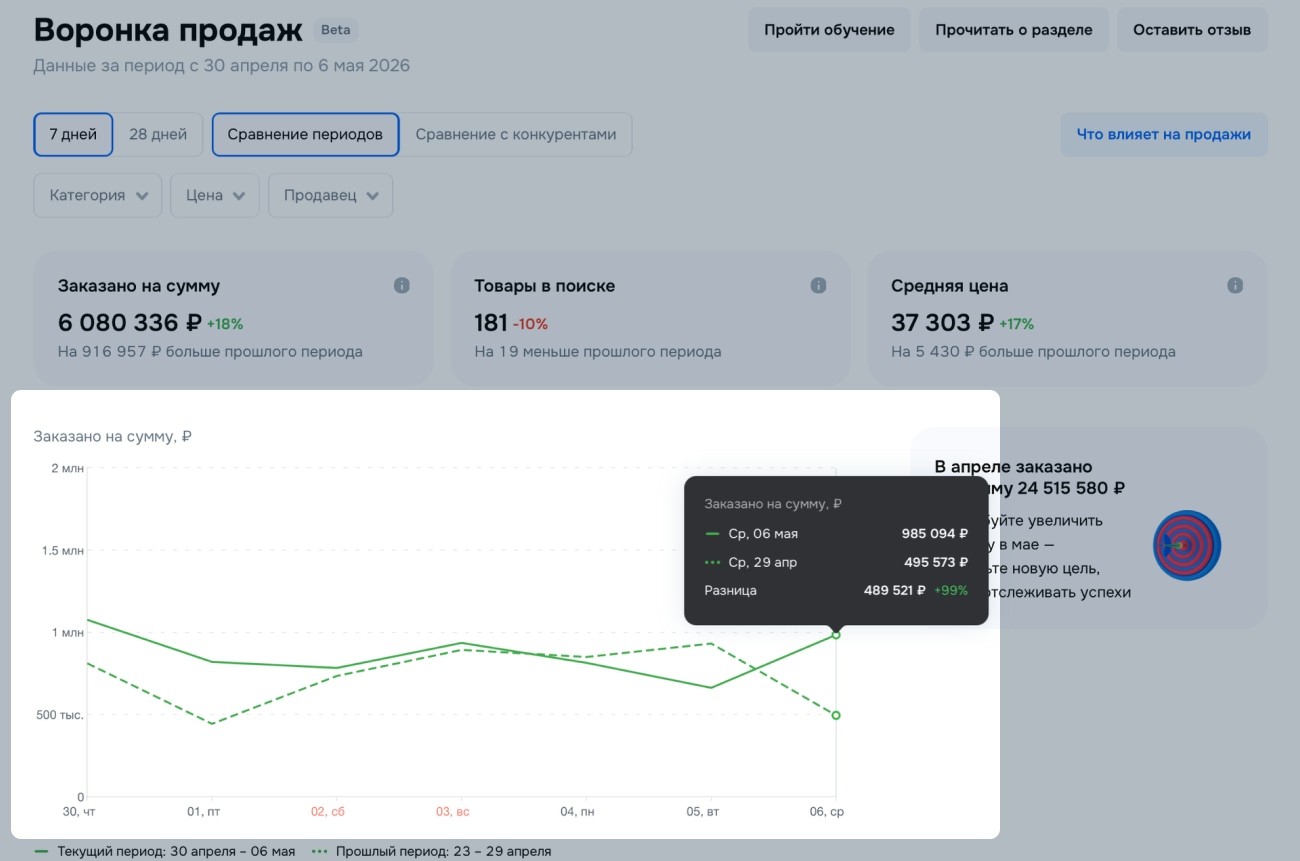Screen dimensions: 1300x861
Task: Click the Оставить отзыв button
Action: click(x=1192, y=30)
